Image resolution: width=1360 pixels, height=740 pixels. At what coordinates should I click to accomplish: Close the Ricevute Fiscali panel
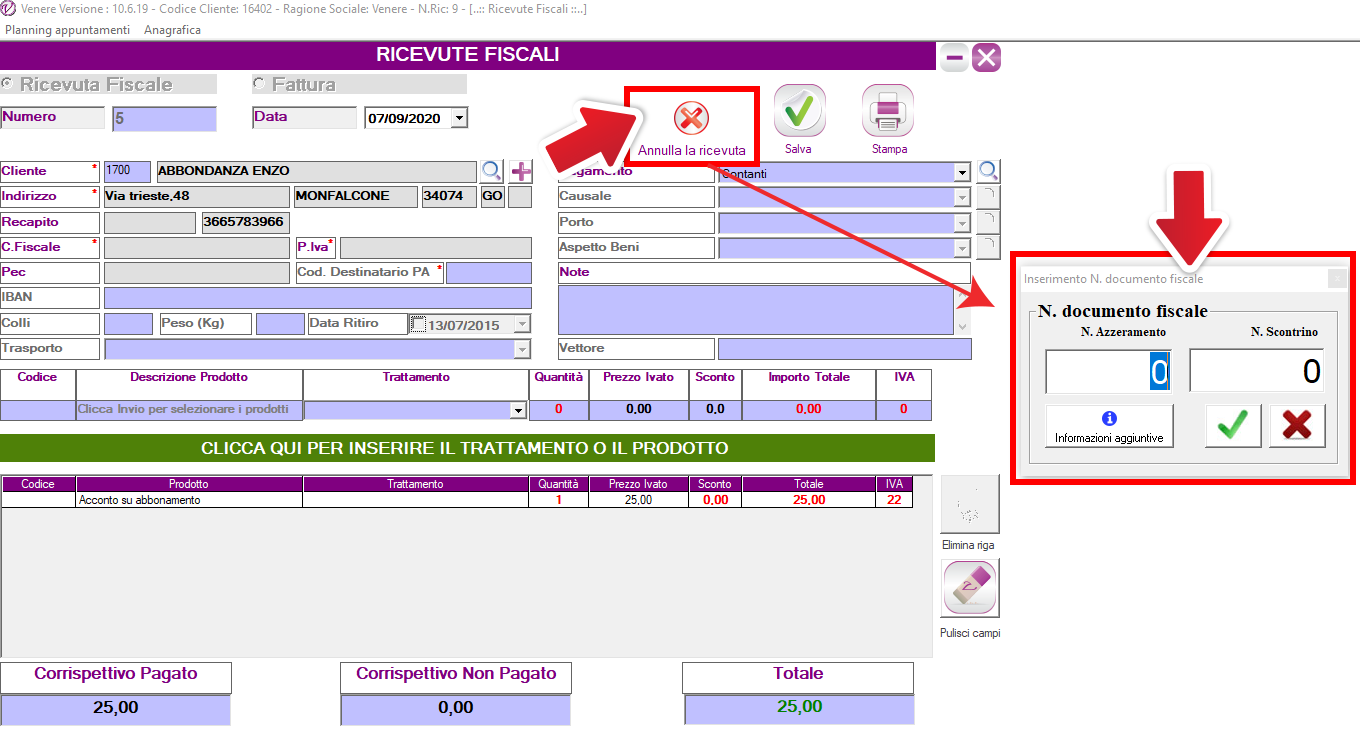tap(986, 58)
